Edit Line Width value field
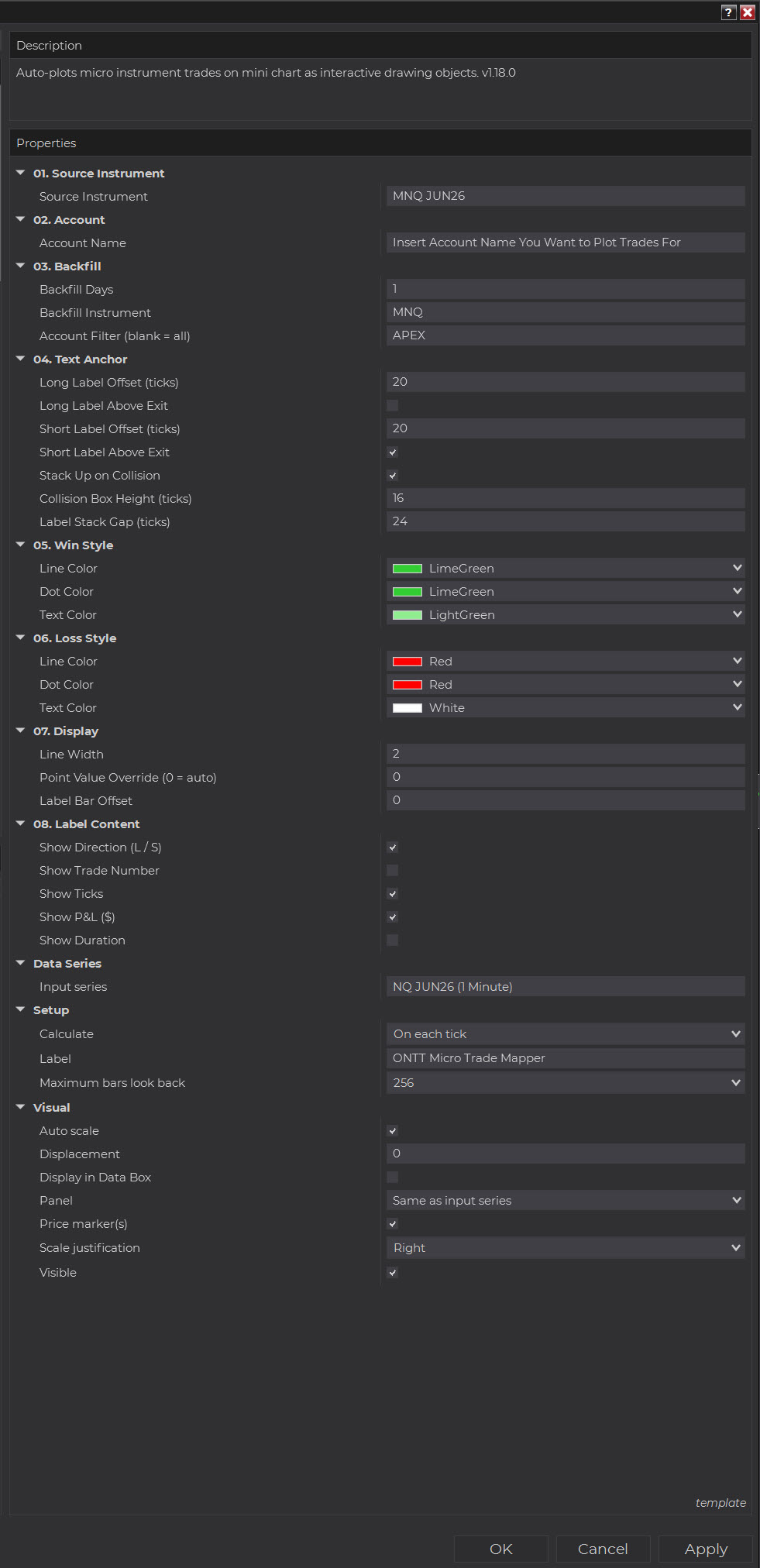760x1568 pixels. (x=566, y=754)
